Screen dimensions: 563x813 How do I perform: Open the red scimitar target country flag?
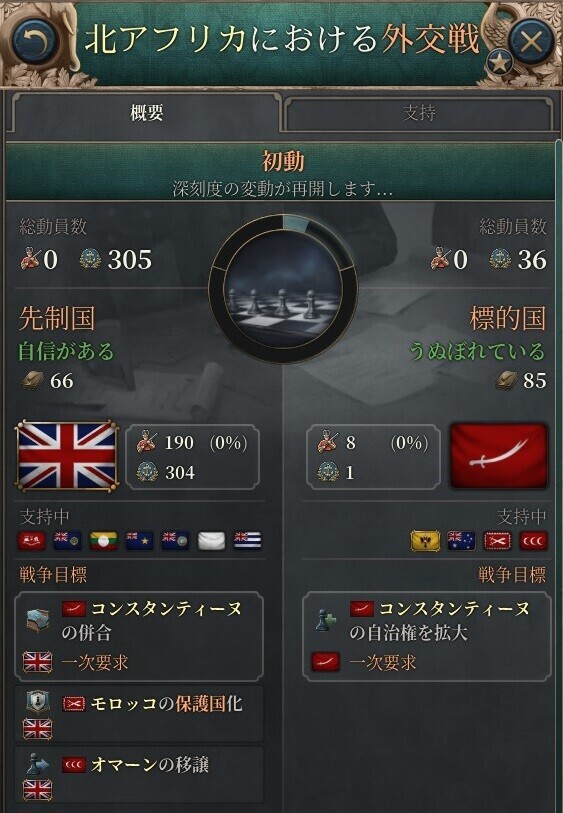click(499, 456)
